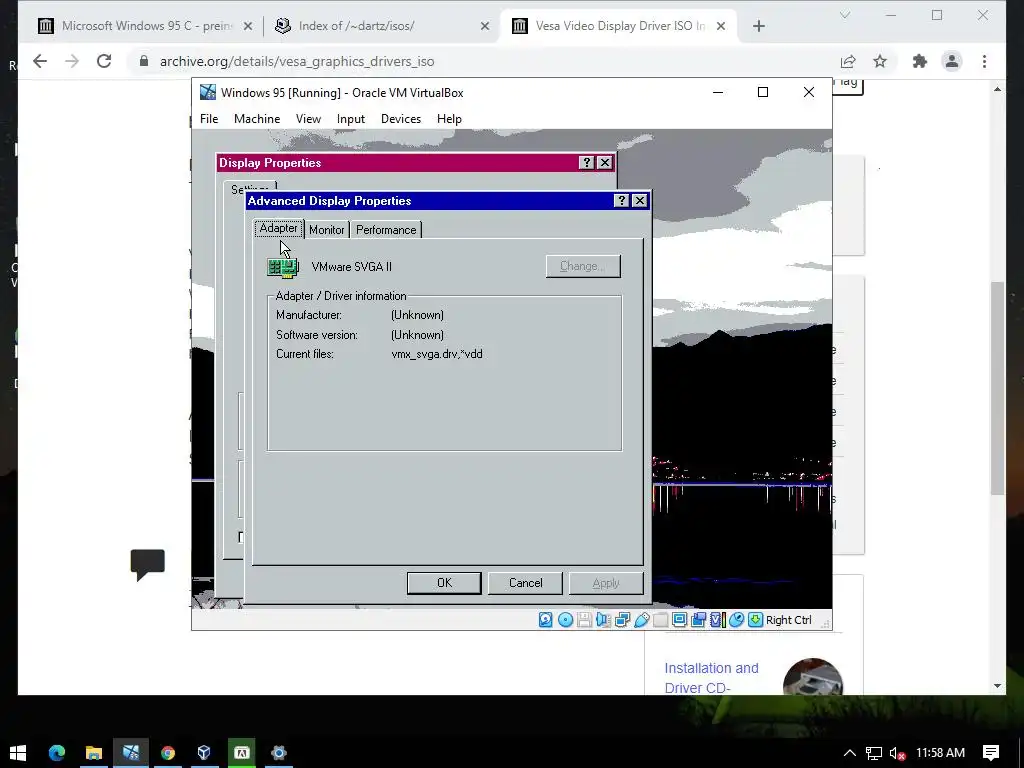Open the Windows notification center
Image resolution: width=1024 pixels, height=768 pixels.
(x=991, y=753)
